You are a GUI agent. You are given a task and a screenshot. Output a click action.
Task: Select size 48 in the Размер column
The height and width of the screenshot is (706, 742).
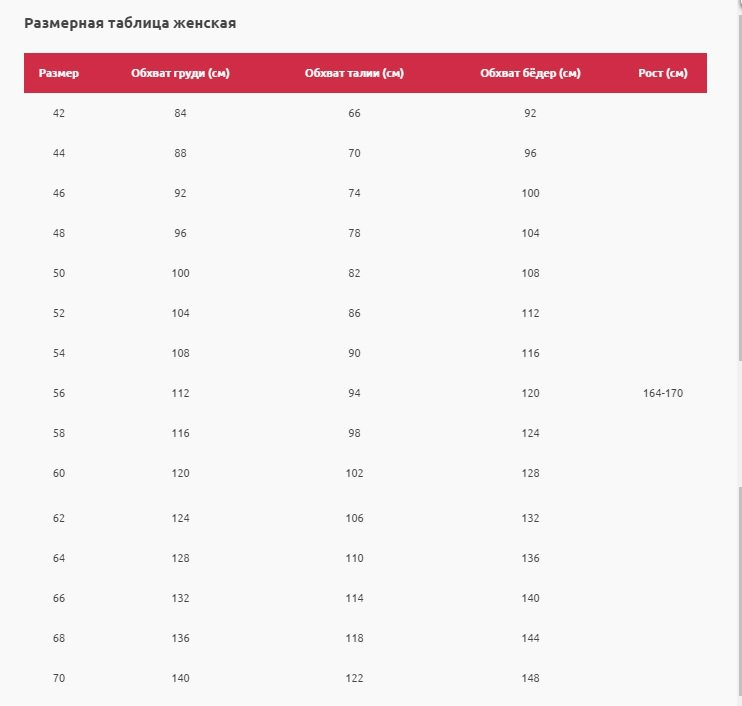[x=58, y=233]
